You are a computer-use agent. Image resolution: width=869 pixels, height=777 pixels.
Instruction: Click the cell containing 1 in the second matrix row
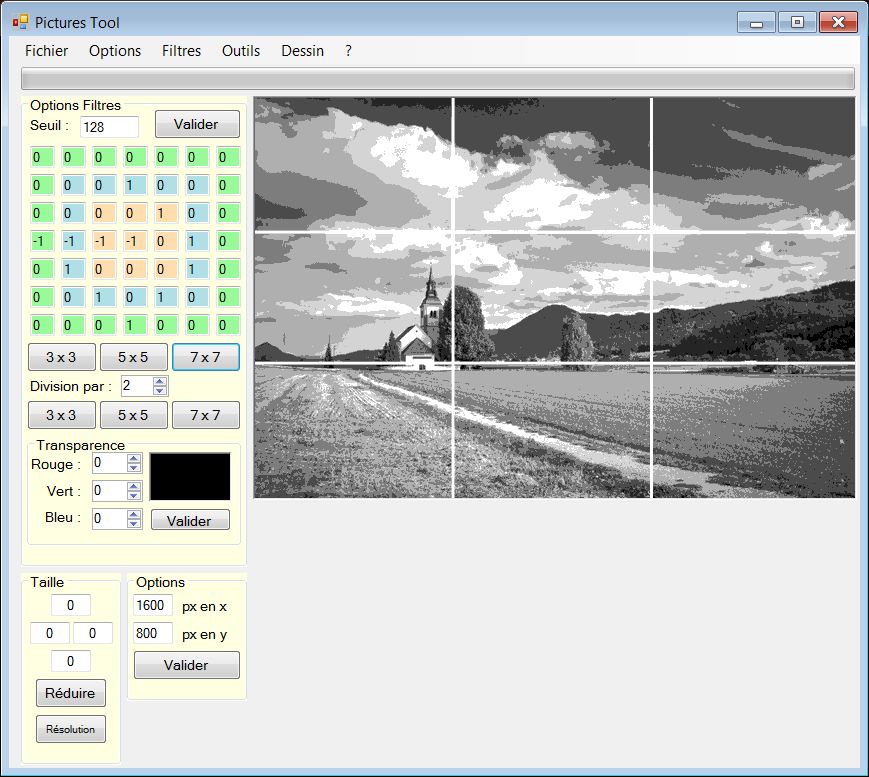point(135,185)
